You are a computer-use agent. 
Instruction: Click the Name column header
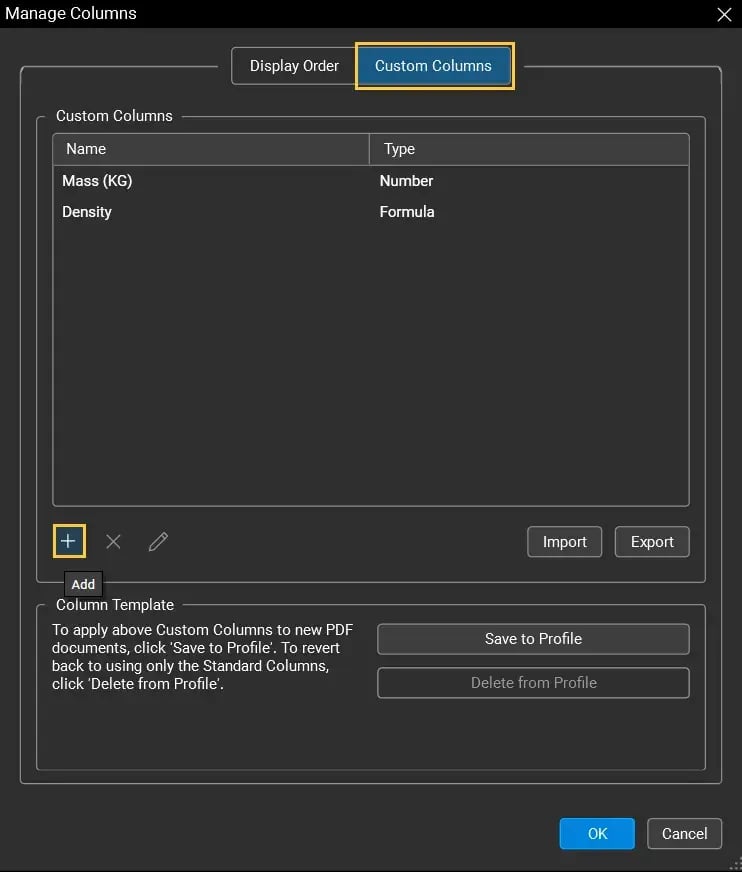(x=211, y=149)
